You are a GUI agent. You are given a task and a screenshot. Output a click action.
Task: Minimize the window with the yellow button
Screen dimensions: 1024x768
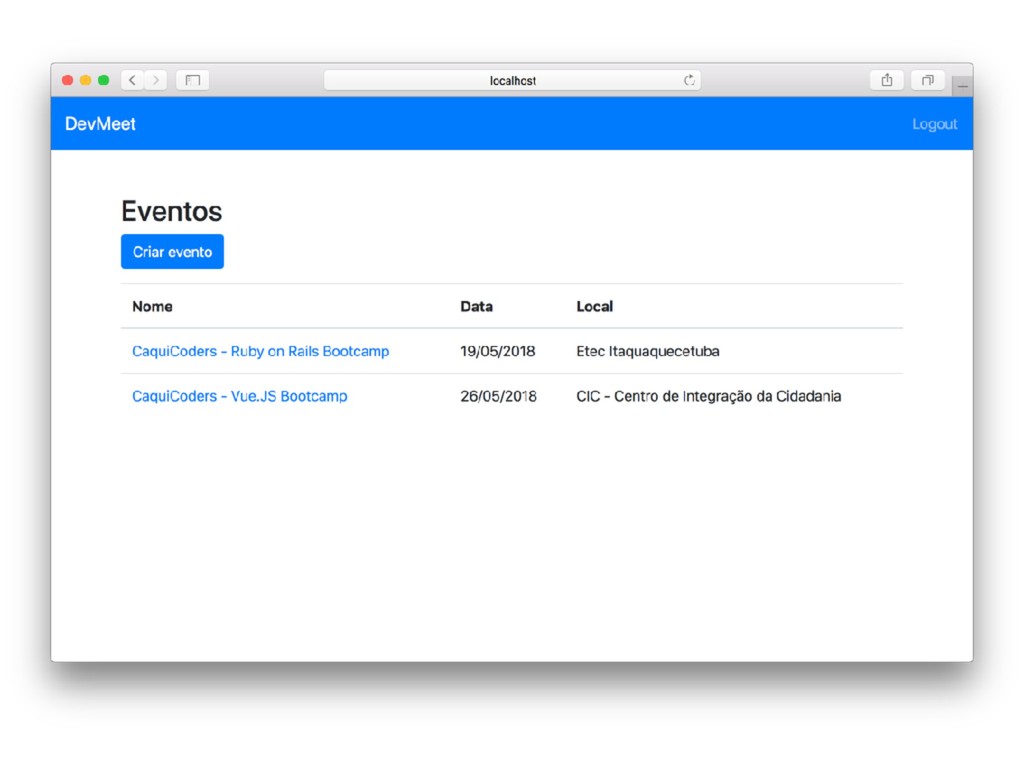point(86,80)
